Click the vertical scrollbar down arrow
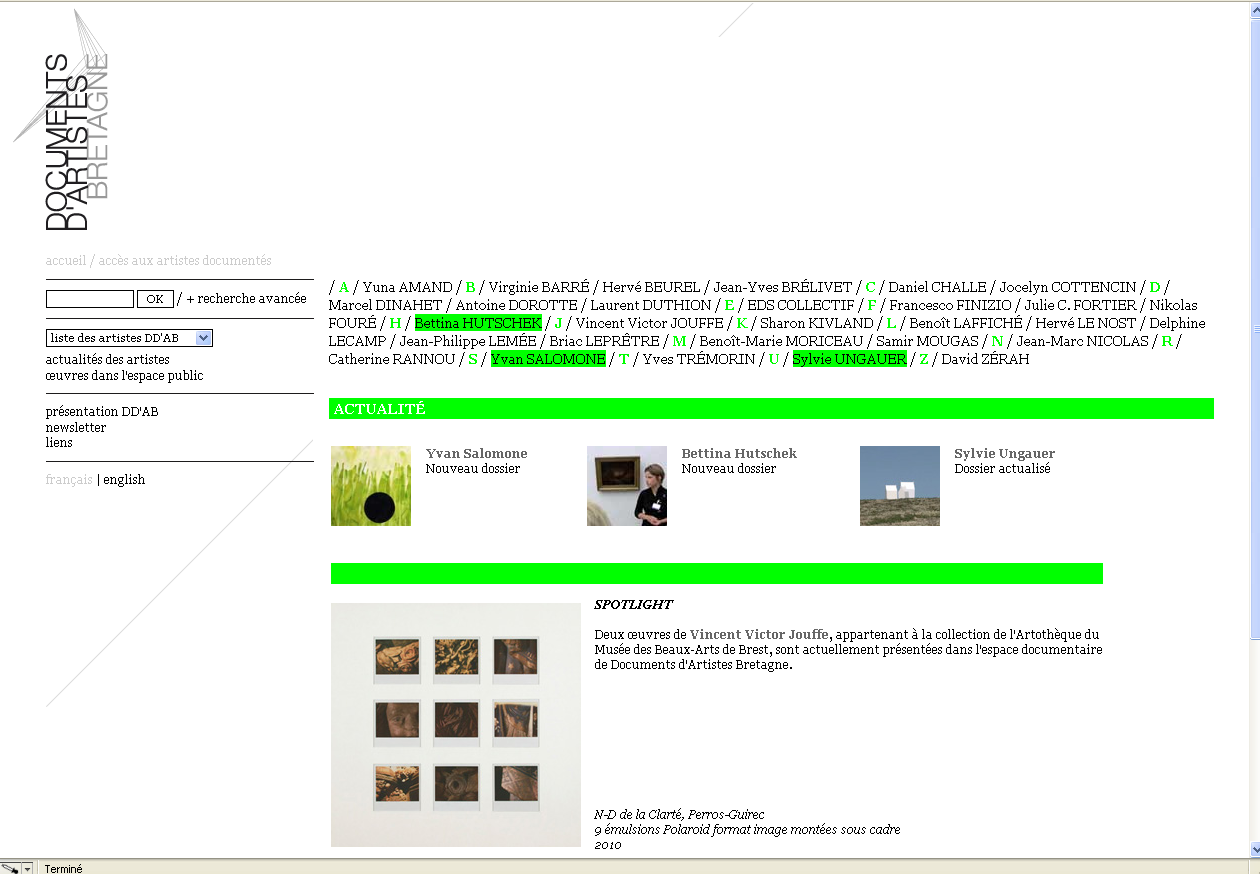 tap(1255, 850)
